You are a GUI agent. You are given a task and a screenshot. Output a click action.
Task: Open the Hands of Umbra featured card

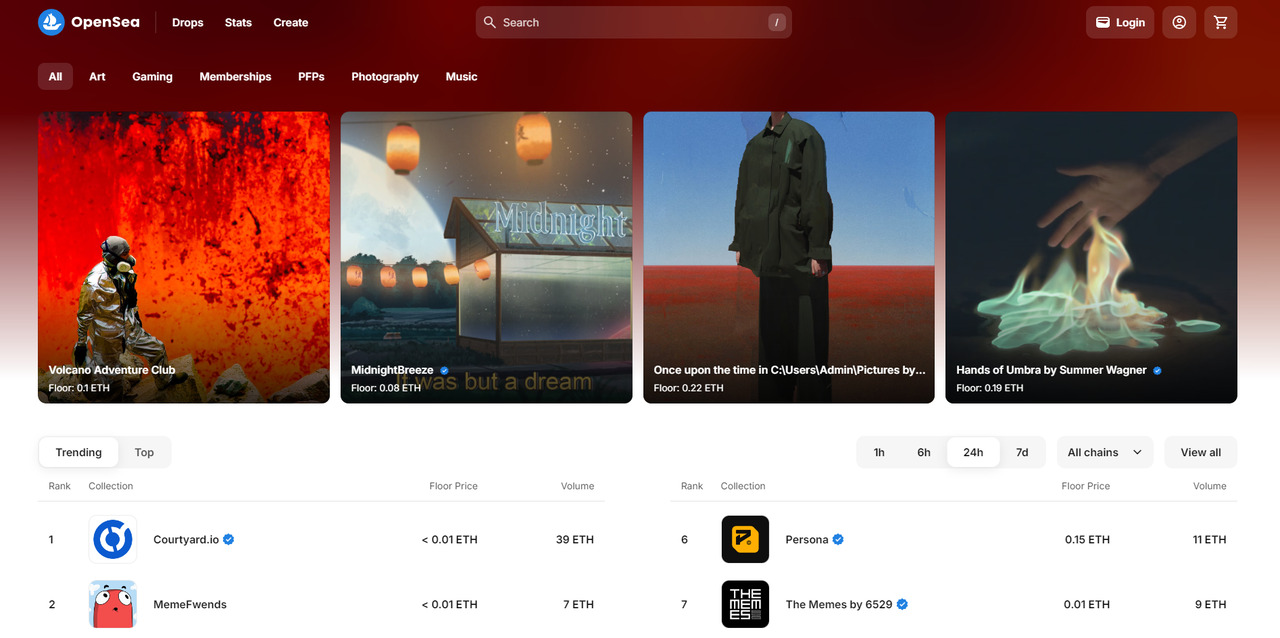1092,257
